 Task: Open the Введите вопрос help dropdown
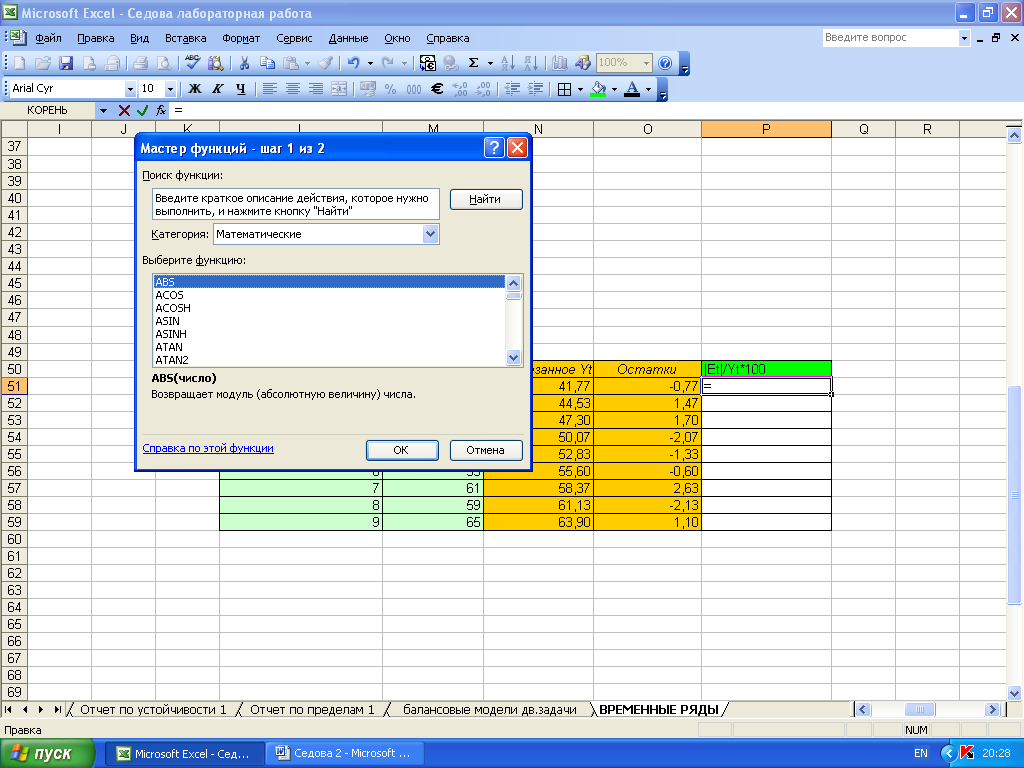coord(964,38)
